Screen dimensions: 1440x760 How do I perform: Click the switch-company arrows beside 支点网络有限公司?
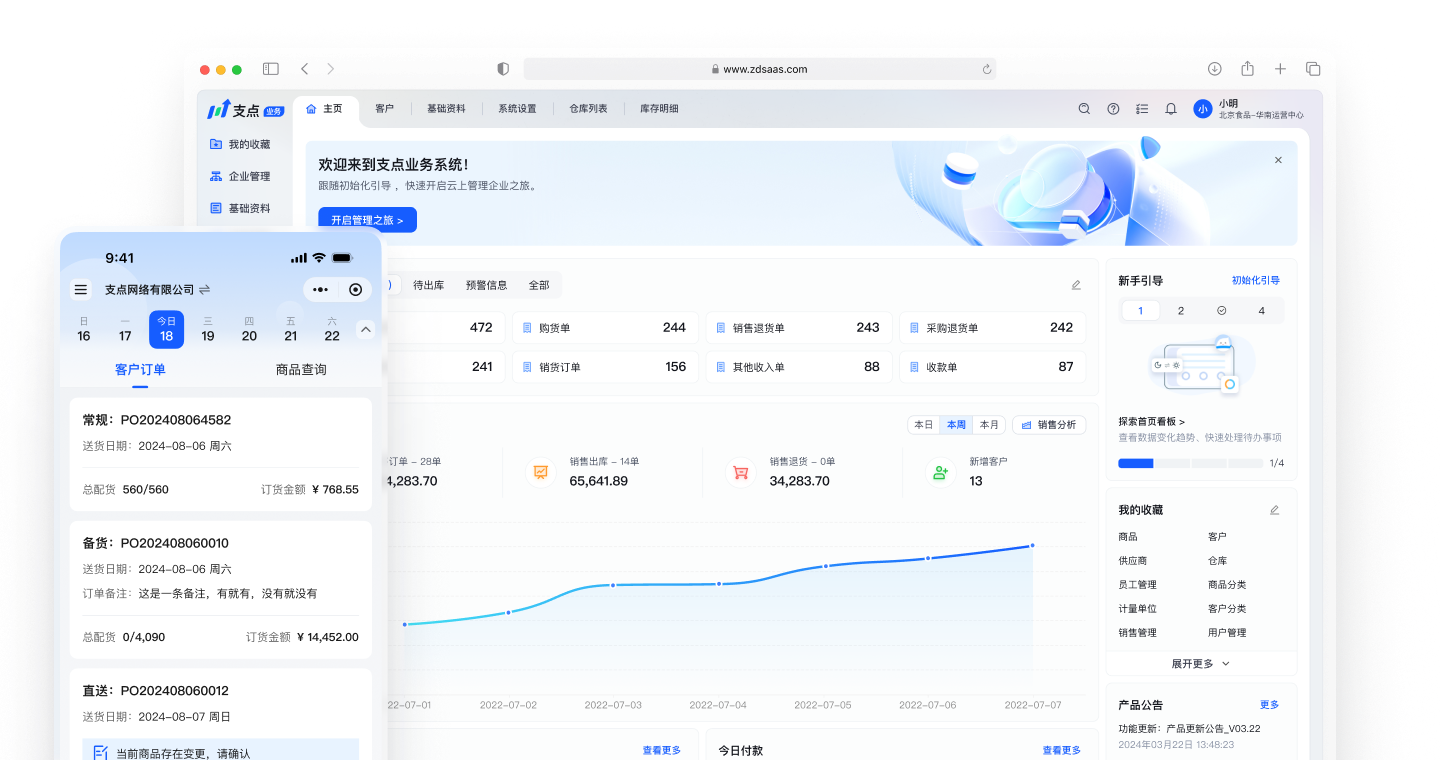[205, 290]
